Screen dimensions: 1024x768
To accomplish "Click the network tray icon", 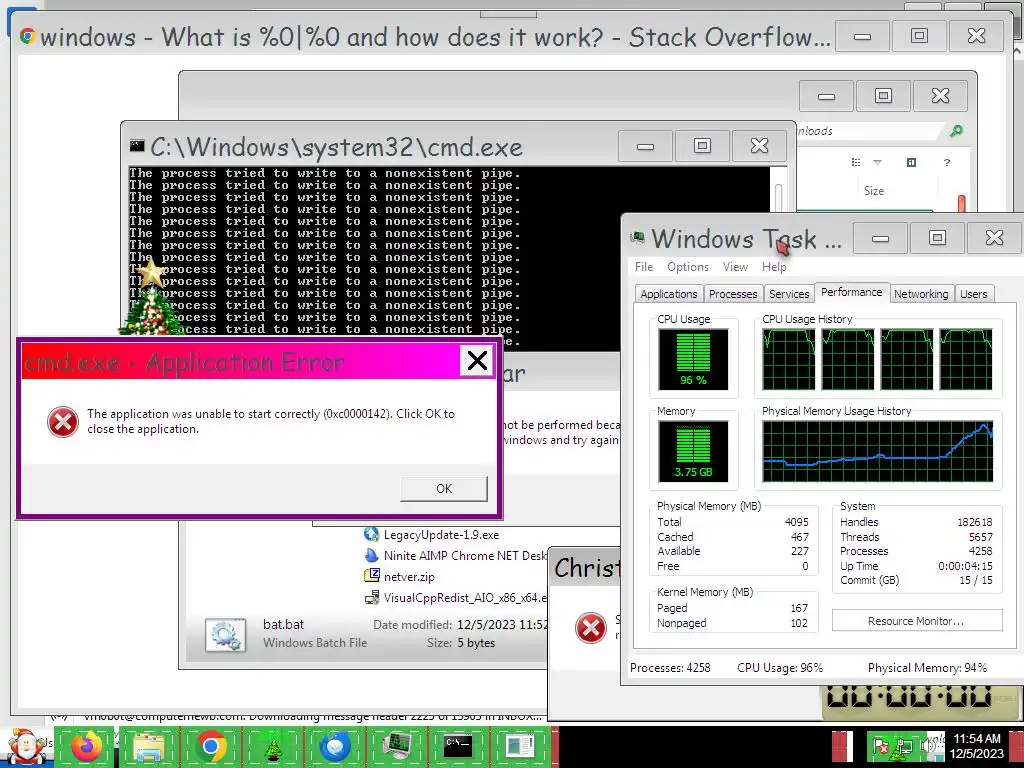I will 904,746.
